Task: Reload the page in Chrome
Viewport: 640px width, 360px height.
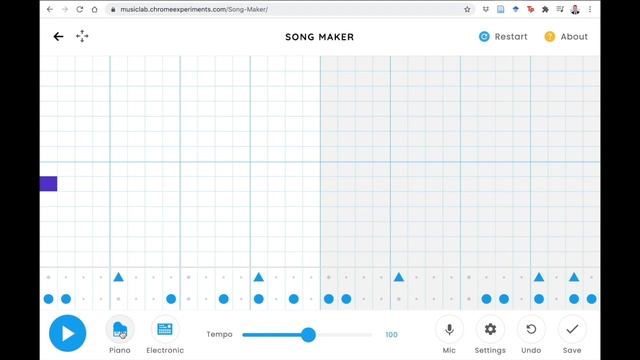Action: tap(80, 9)
